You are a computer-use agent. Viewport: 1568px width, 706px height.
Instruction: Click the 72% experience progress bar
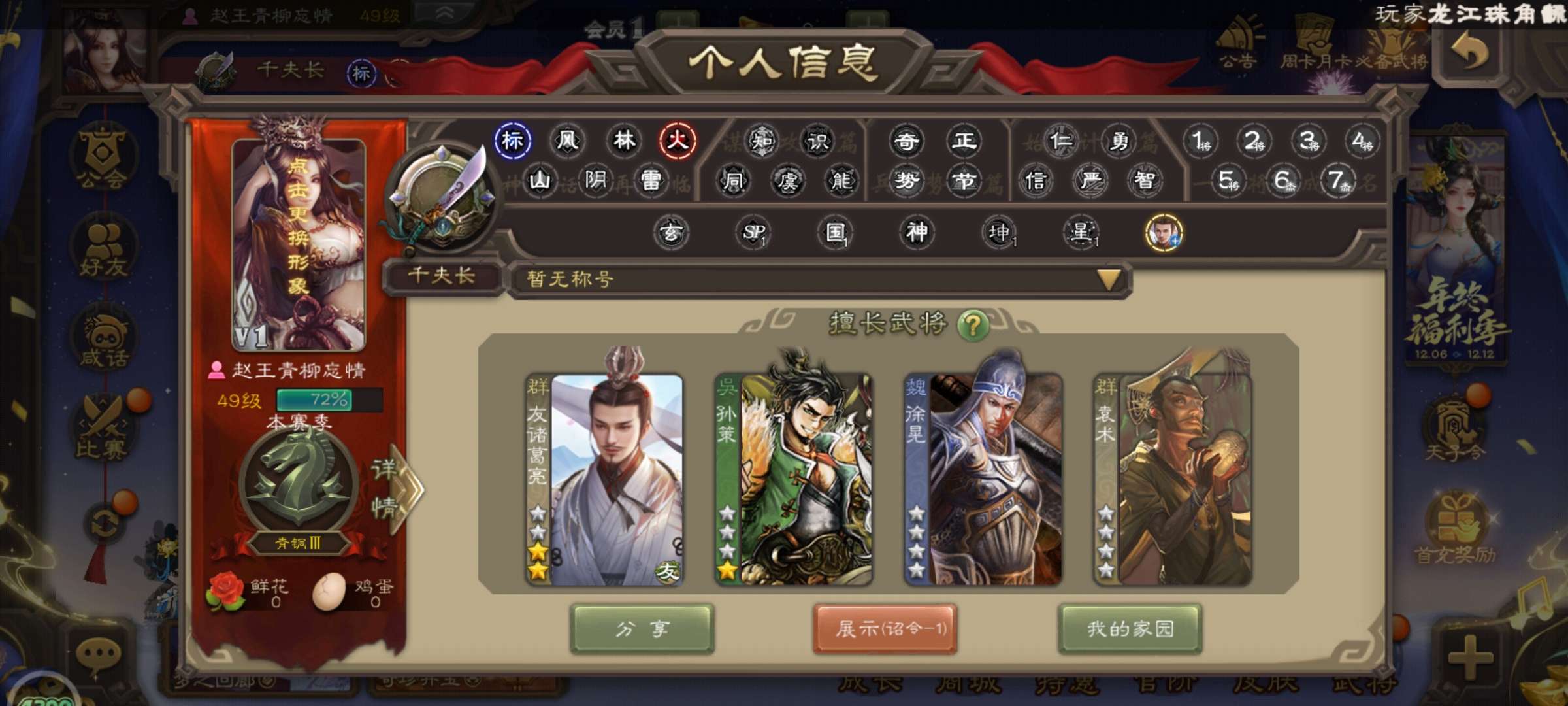point(329,400)
